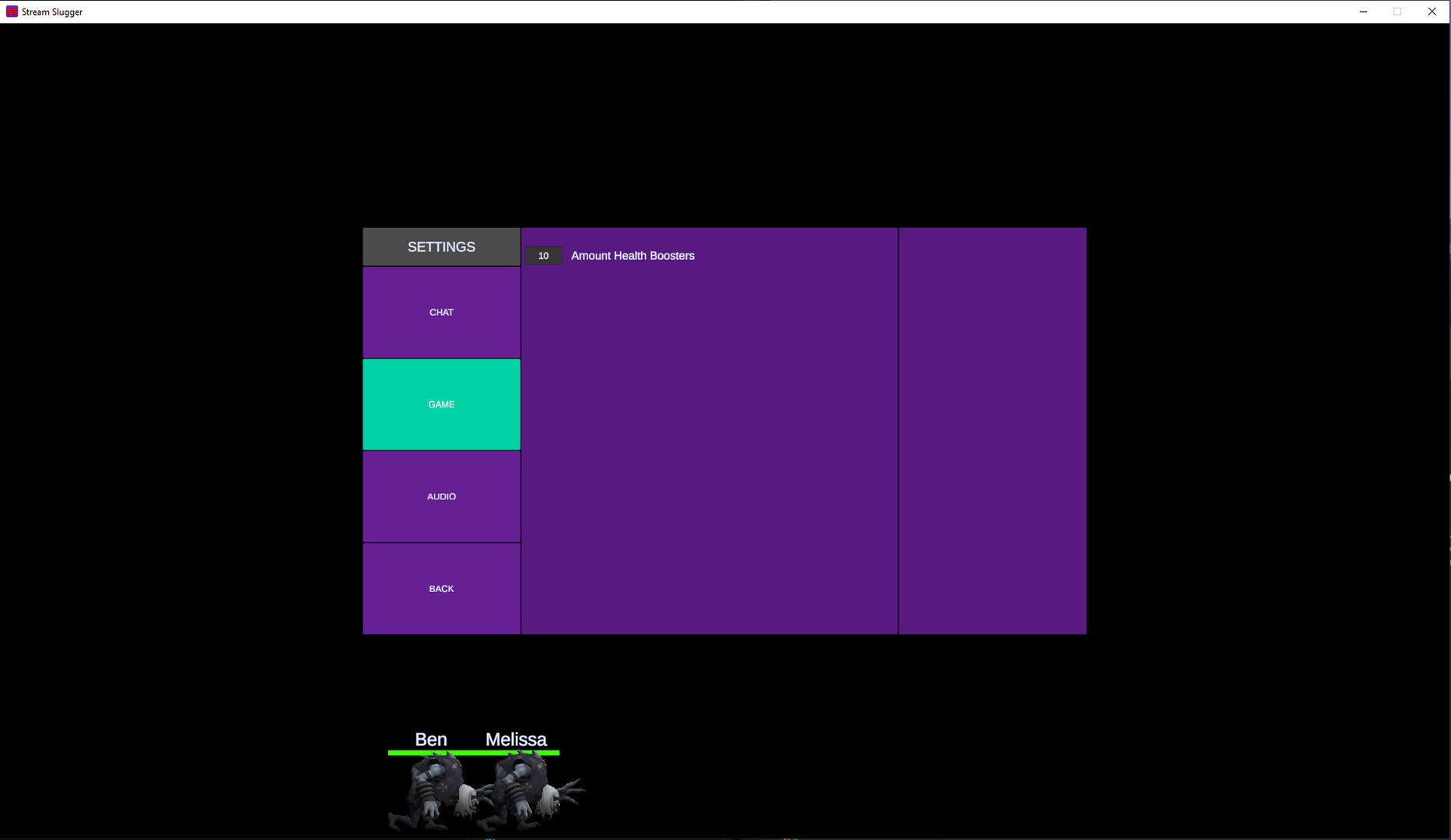Switch to the Audio settings tab

(x=441, y=496)
